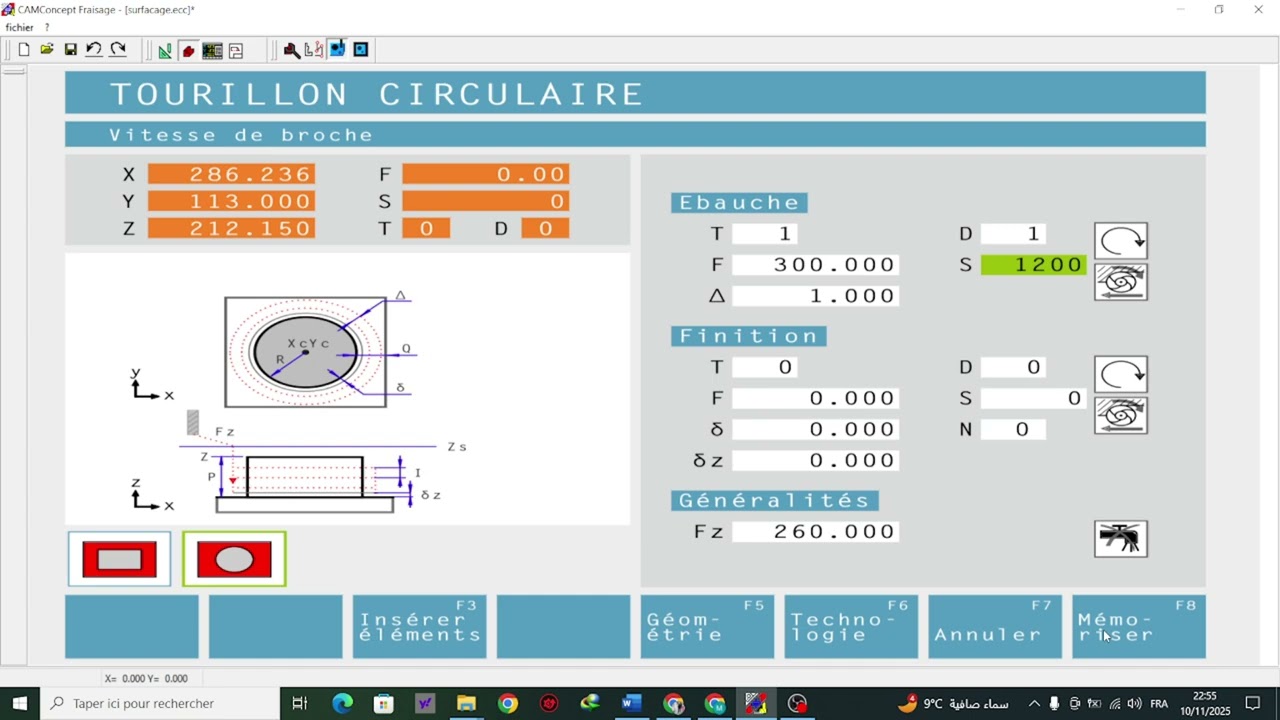
Task: Open the Microsoft Store taskbar icon
Action: click(x=384, y=704)
